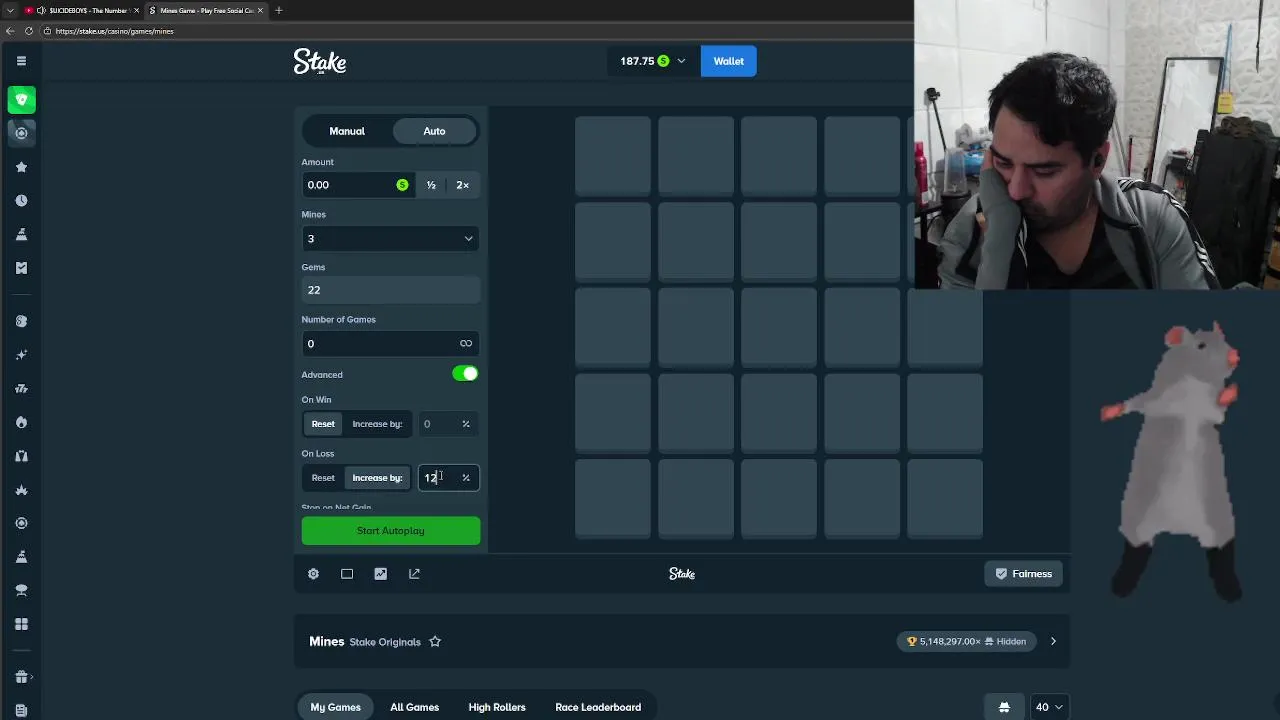Image resolution: width=1280 pixels, height=720 pixels.
Task: Select Increase by under On Win
Action: pyautogui.click(x=377, y=424)
